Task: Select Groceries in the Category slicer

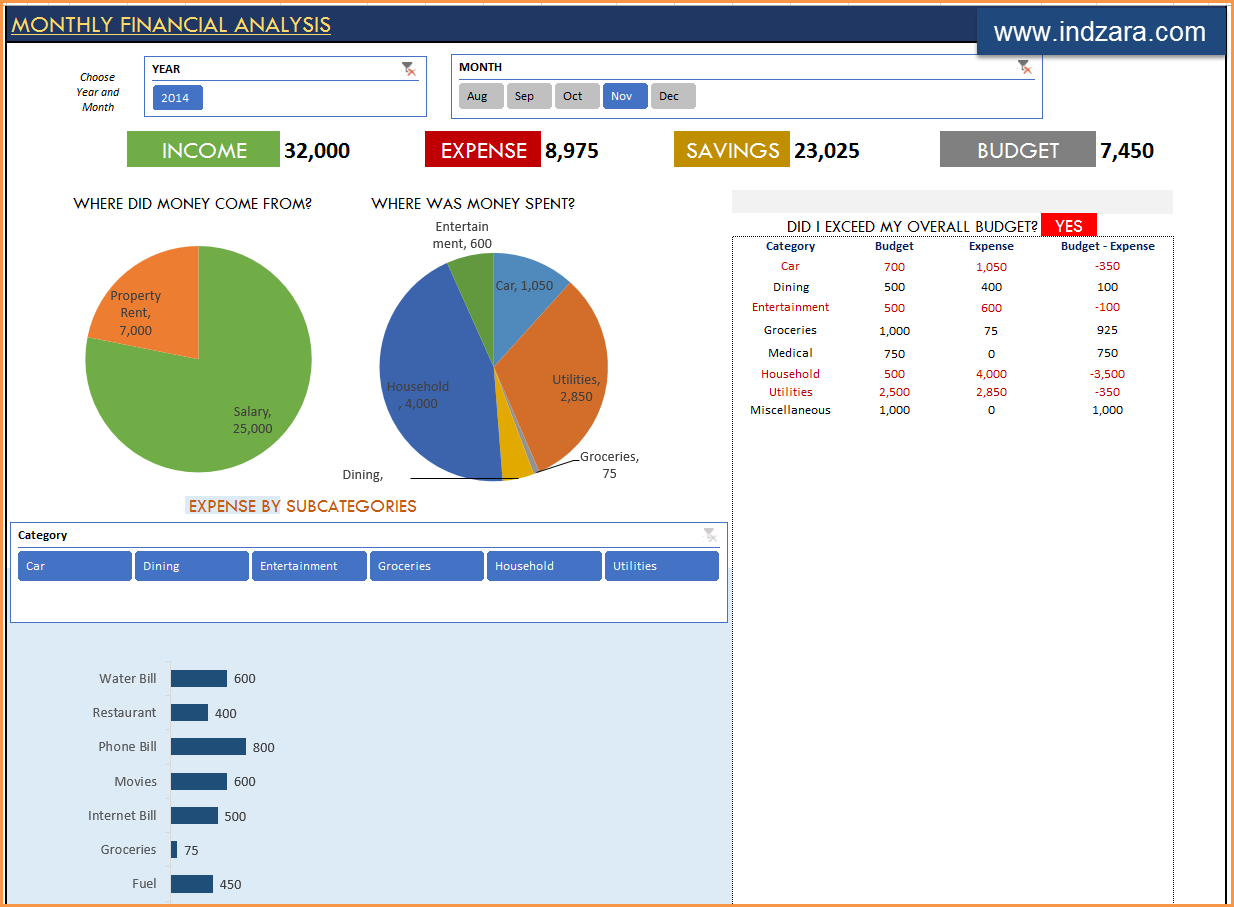Action: 426,565
